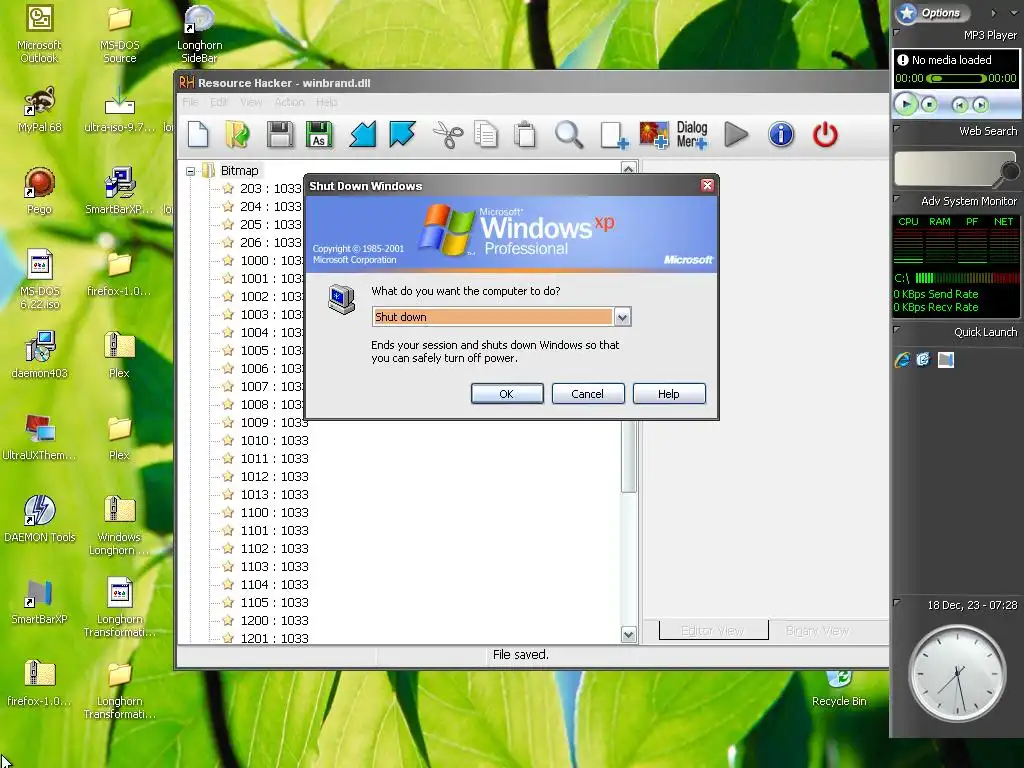Skip to next track in MP3 Player

point(980,105)
